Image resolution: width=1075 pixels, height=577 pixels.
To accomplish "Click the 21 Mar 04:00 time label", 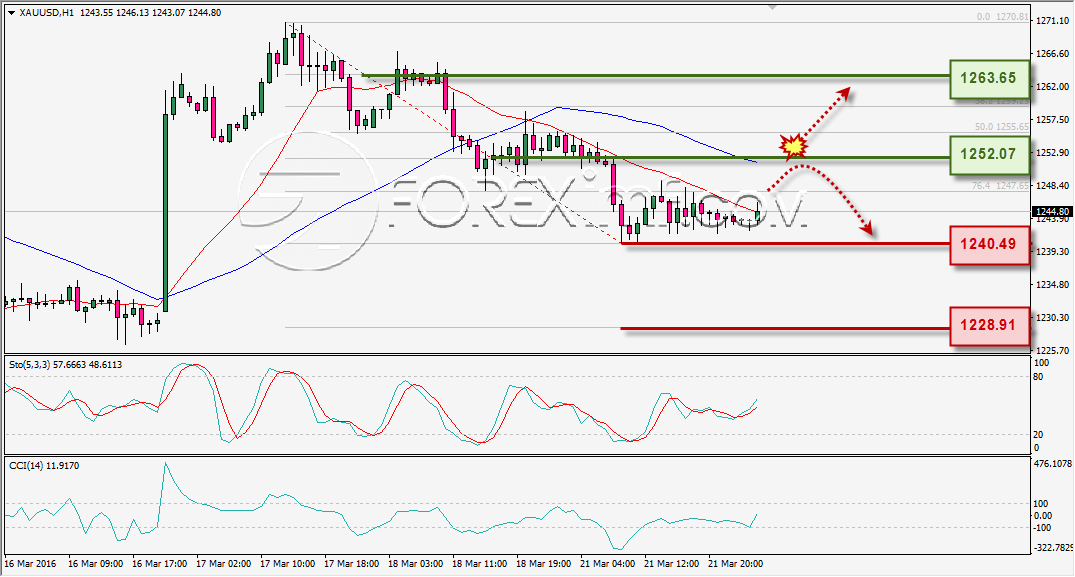I will click(607, 563).
